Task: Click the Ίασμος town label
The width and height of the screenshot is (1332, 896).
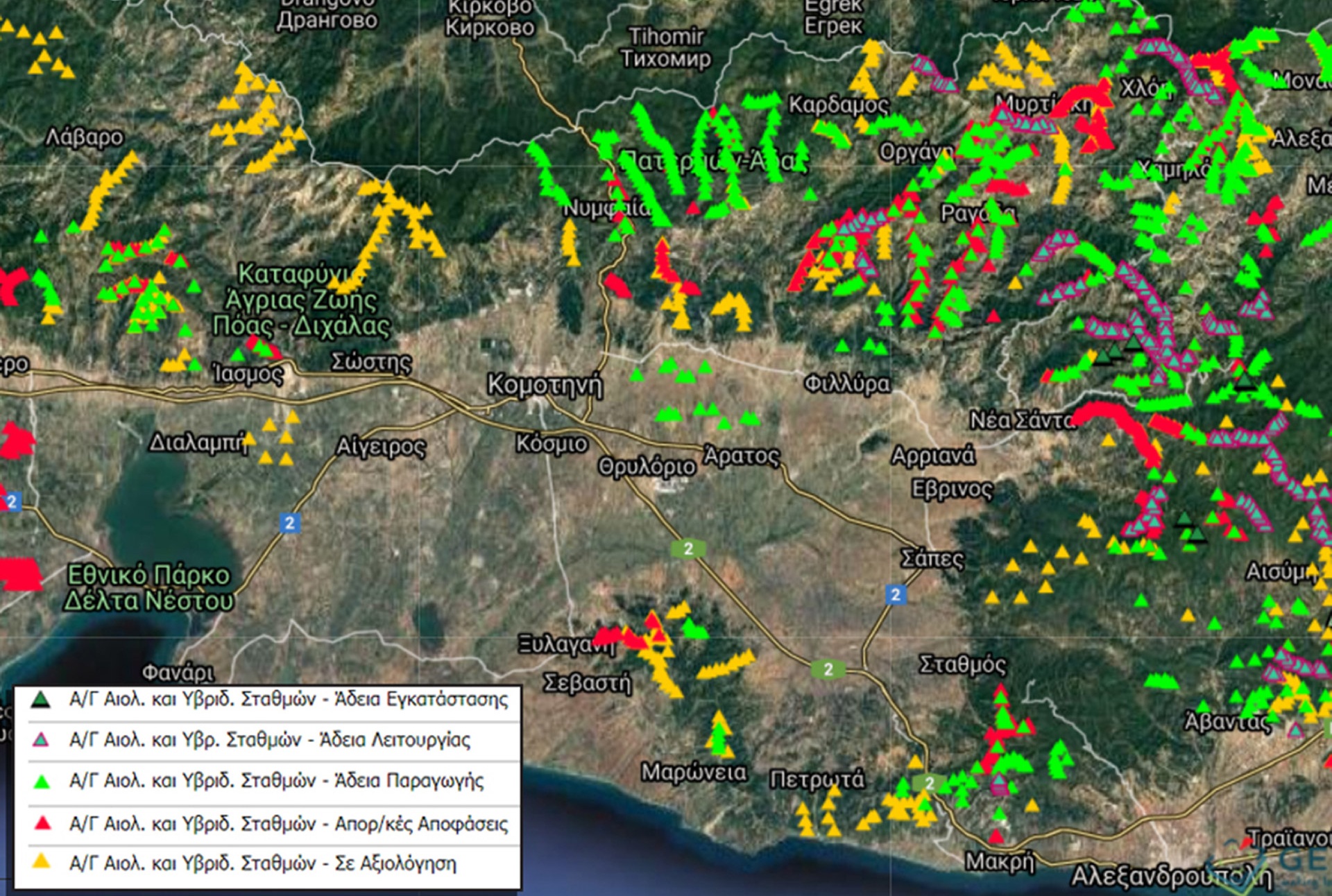Action: (x=248, y=374)
